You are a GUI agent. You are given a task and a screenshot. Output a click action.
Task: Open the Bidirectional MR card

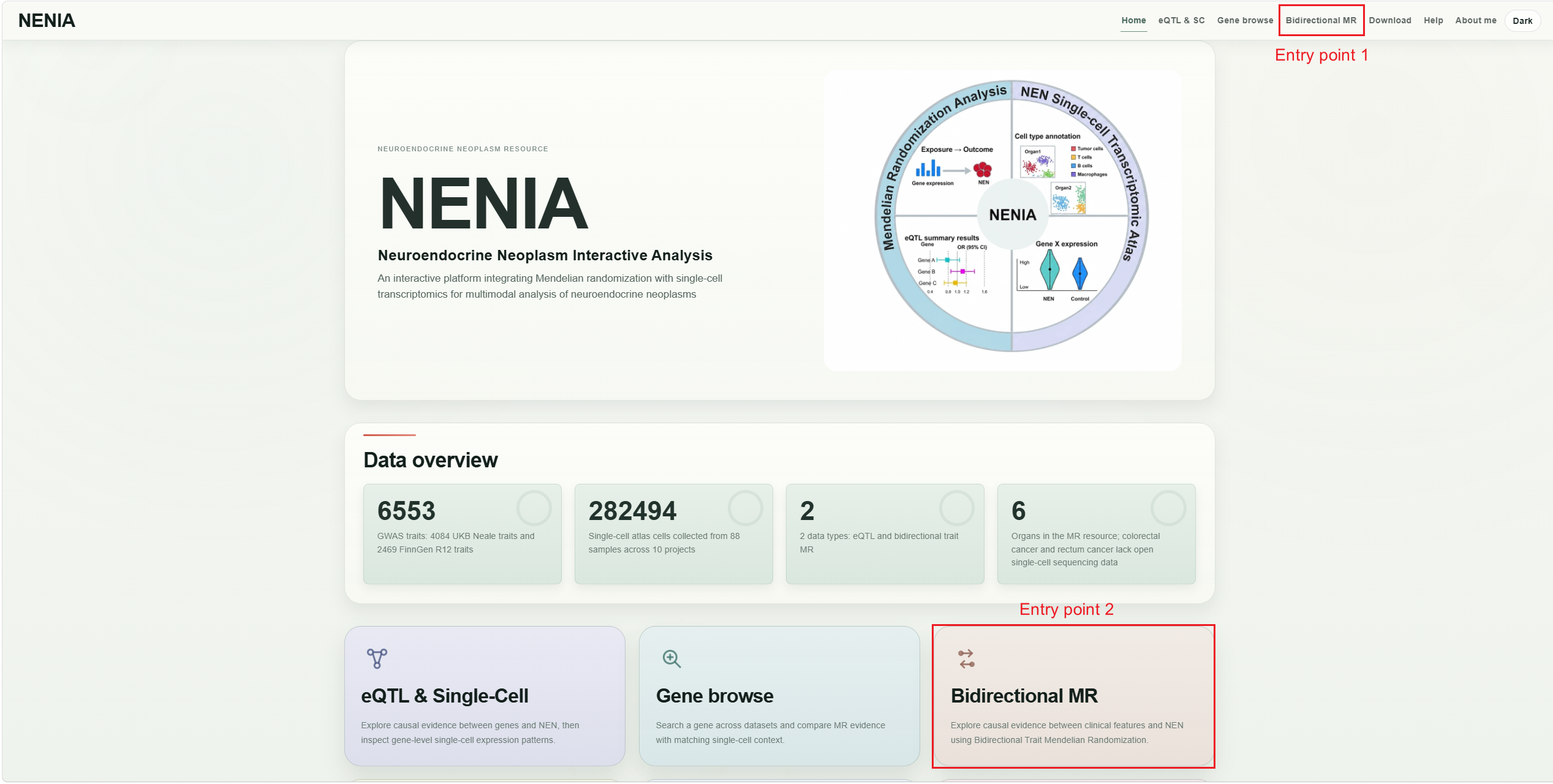click(1073, 696)
